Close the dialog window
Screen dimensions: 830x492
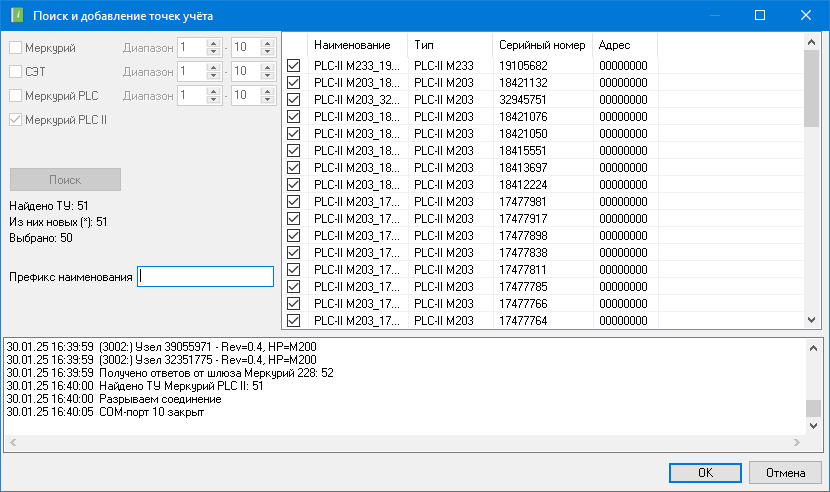pyautogui.click(x=806, y=15)
